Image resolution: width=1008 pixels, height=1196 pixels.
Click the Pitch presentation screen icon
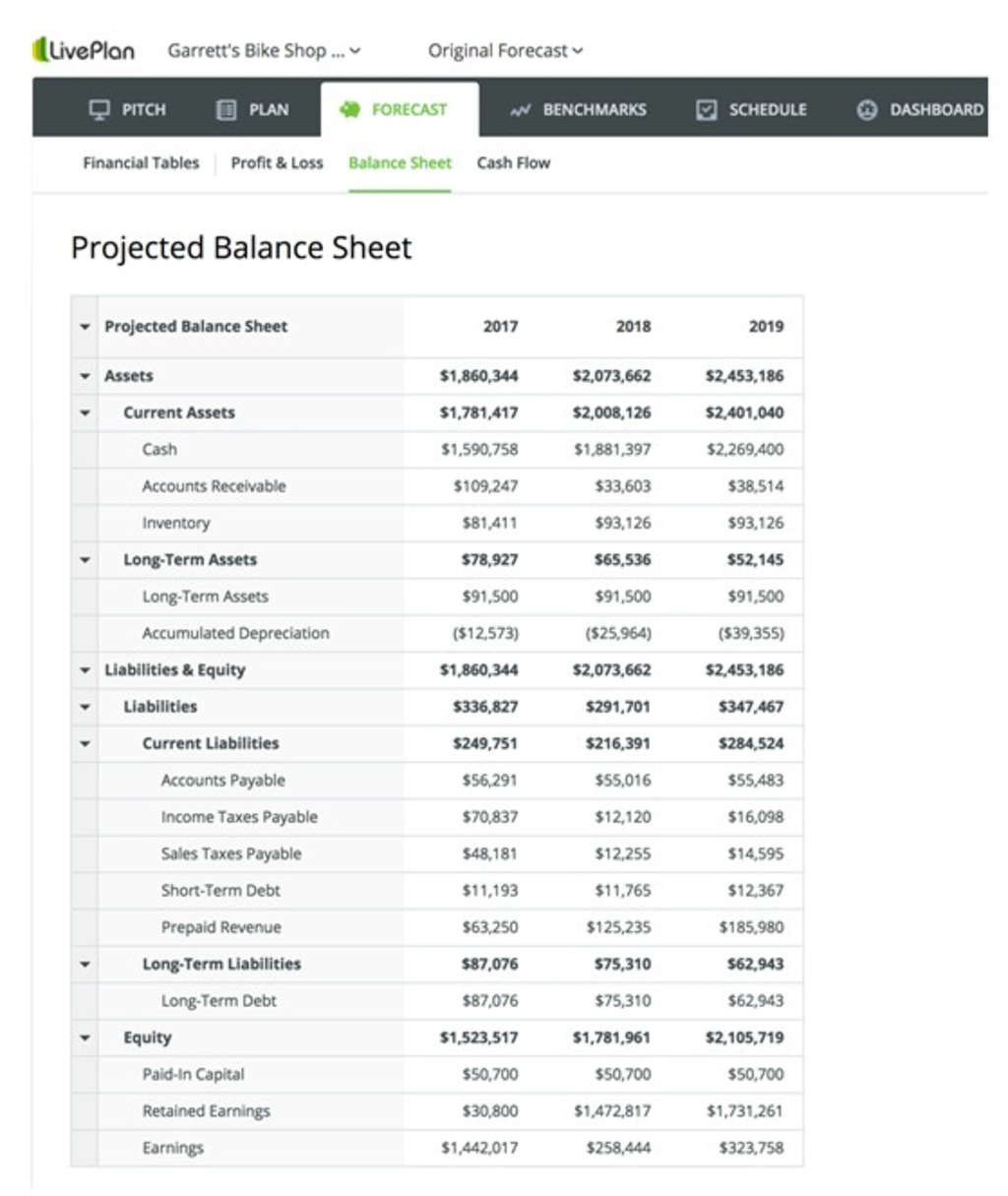pyautogui.click(x=99, y=109)
